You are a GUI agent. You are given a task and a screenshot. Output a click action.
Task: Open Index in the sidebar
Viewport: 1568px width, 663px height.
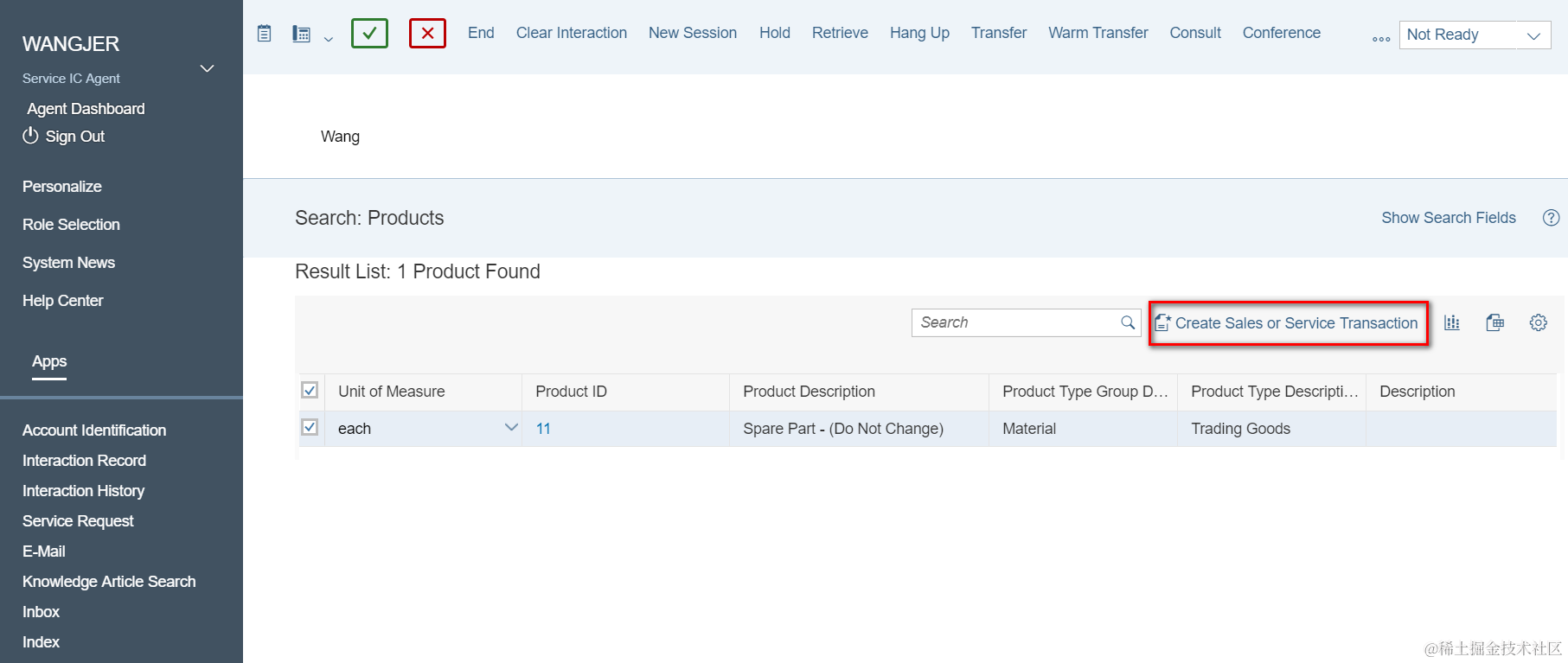tap(41, 642)
